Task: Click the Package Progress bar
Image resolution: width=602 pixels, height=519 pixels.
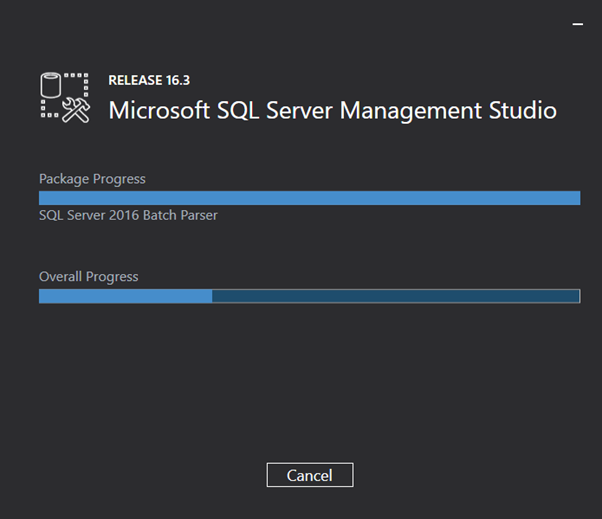Action: coord(309,198)
